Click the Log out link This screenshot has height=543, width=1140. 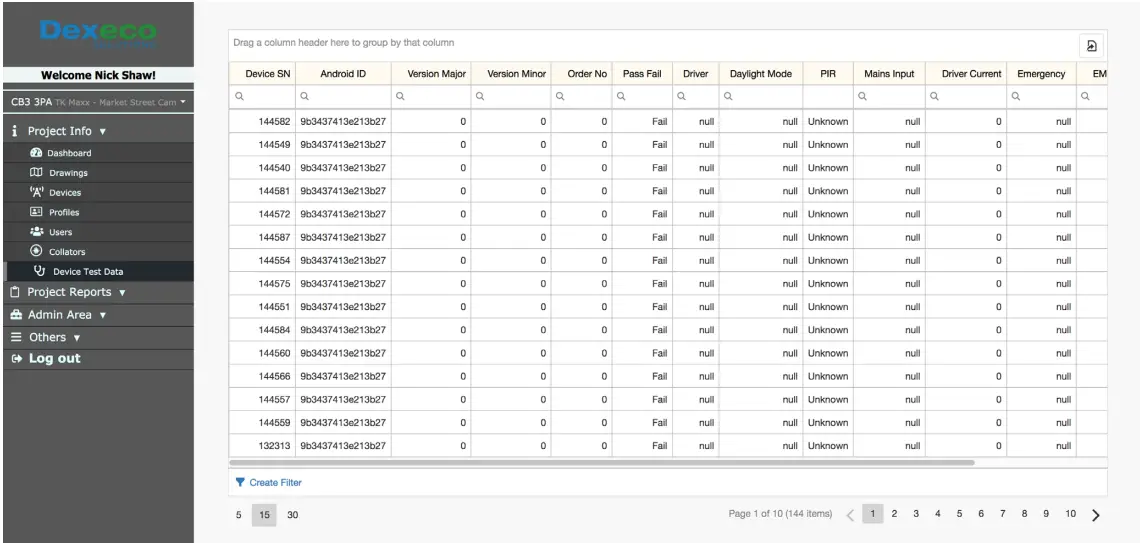pos(55,358)
